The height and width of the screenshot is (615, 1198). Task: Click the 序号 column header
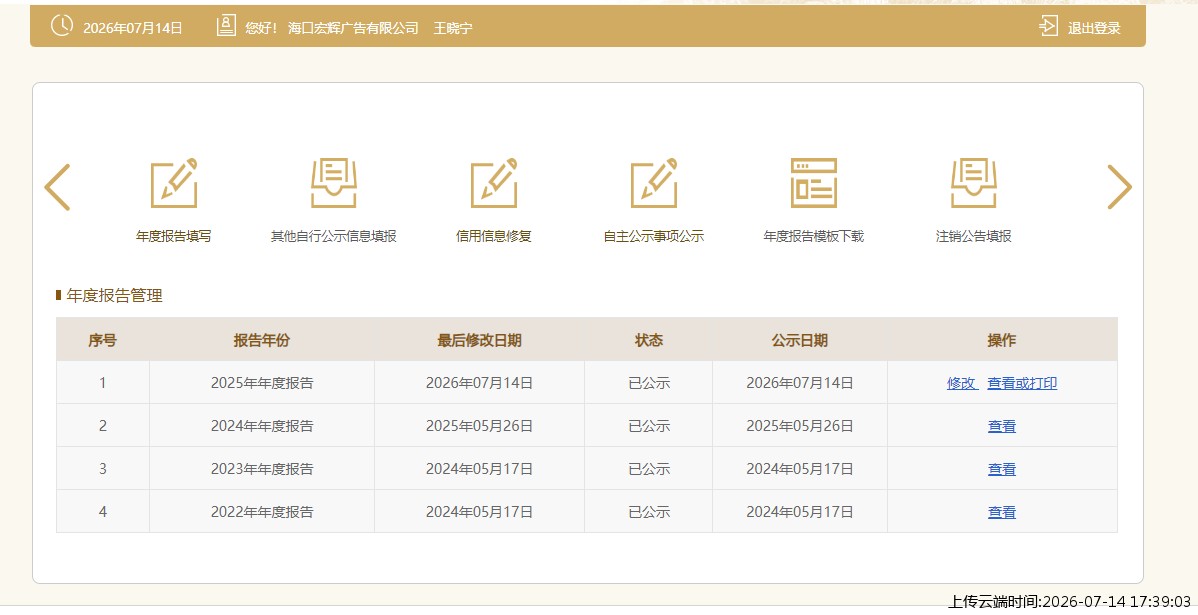click(102, 340)
